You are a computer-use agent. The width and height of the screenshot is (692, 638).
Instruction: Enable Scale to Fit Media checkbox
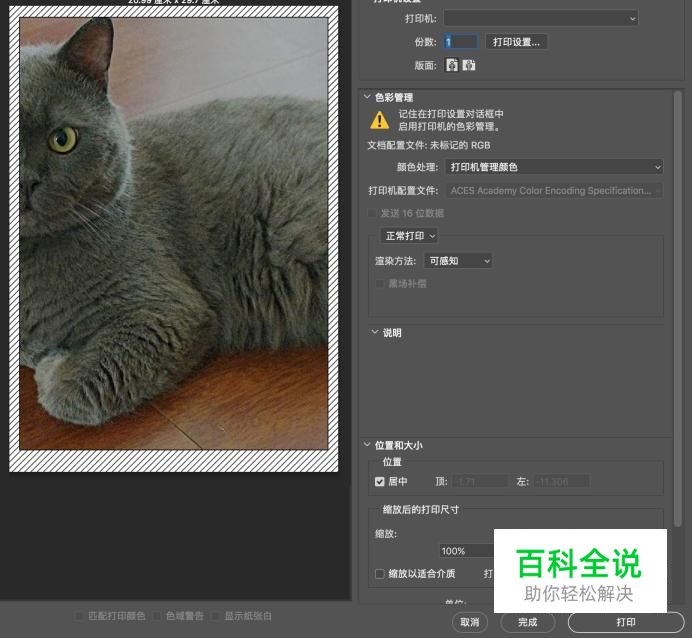click(x=380, y=574)
